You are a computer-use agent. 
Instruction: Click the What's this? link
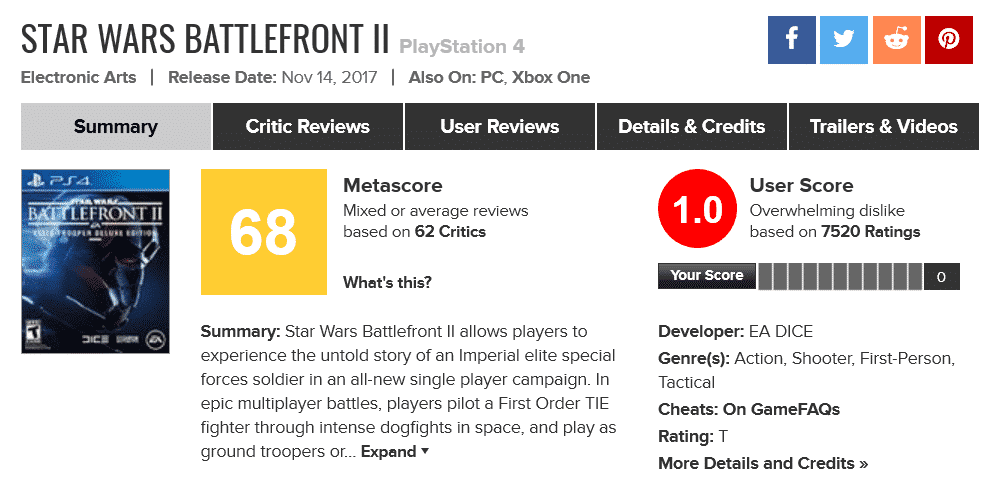click(387, 283)
